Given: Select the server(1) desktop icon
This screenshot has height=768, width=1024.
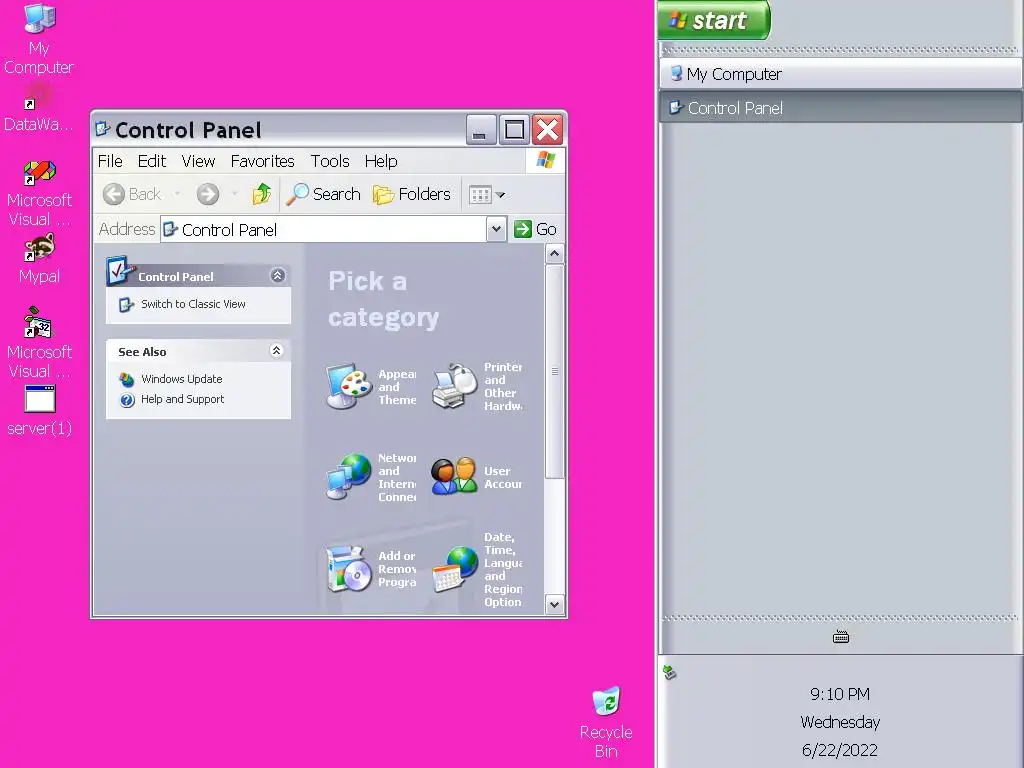Looking at the screenshot, I should click(x=39, y=411).
